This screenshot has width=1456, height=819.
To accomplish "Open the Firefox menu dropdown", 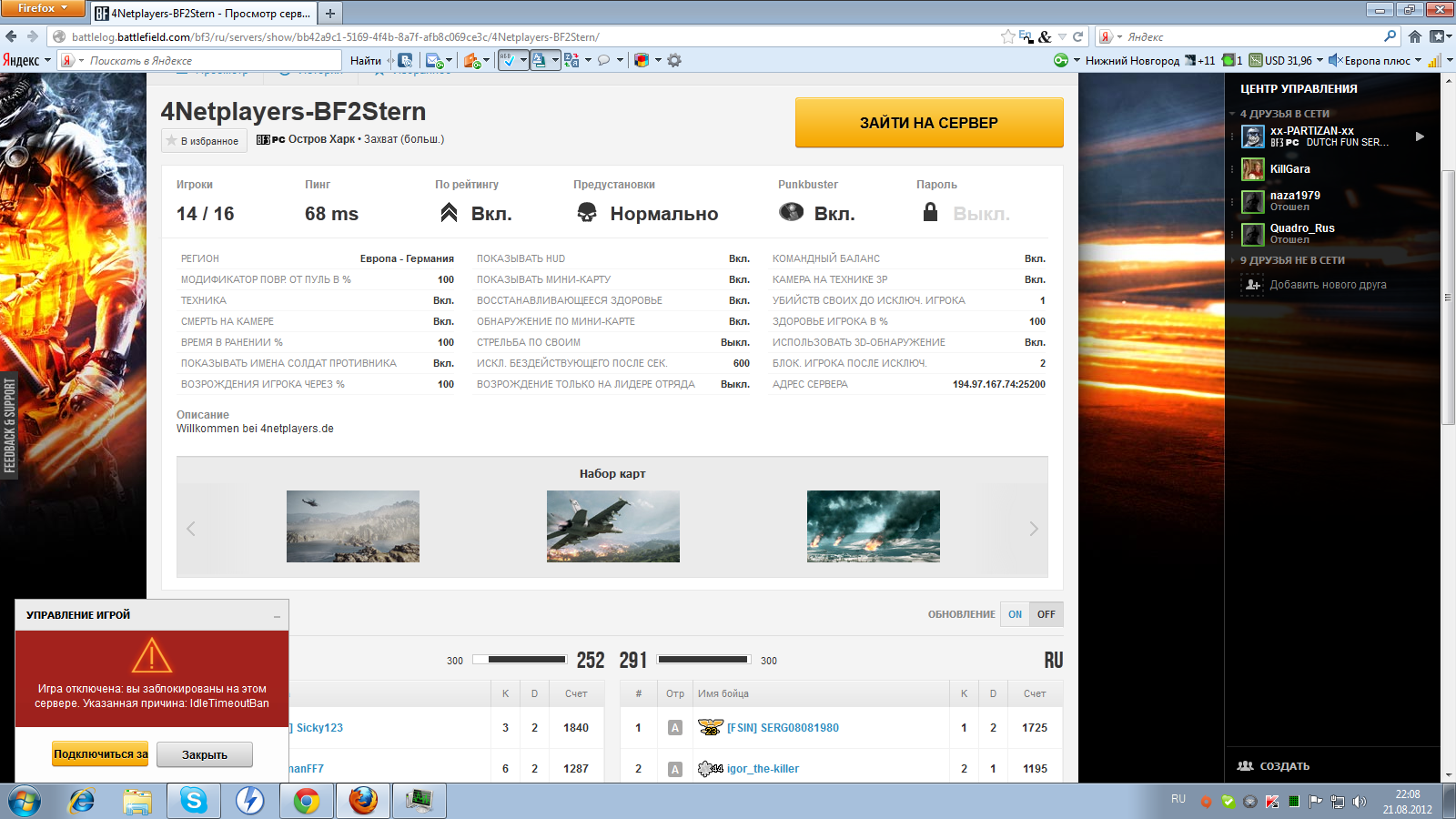I will (43, 8).
